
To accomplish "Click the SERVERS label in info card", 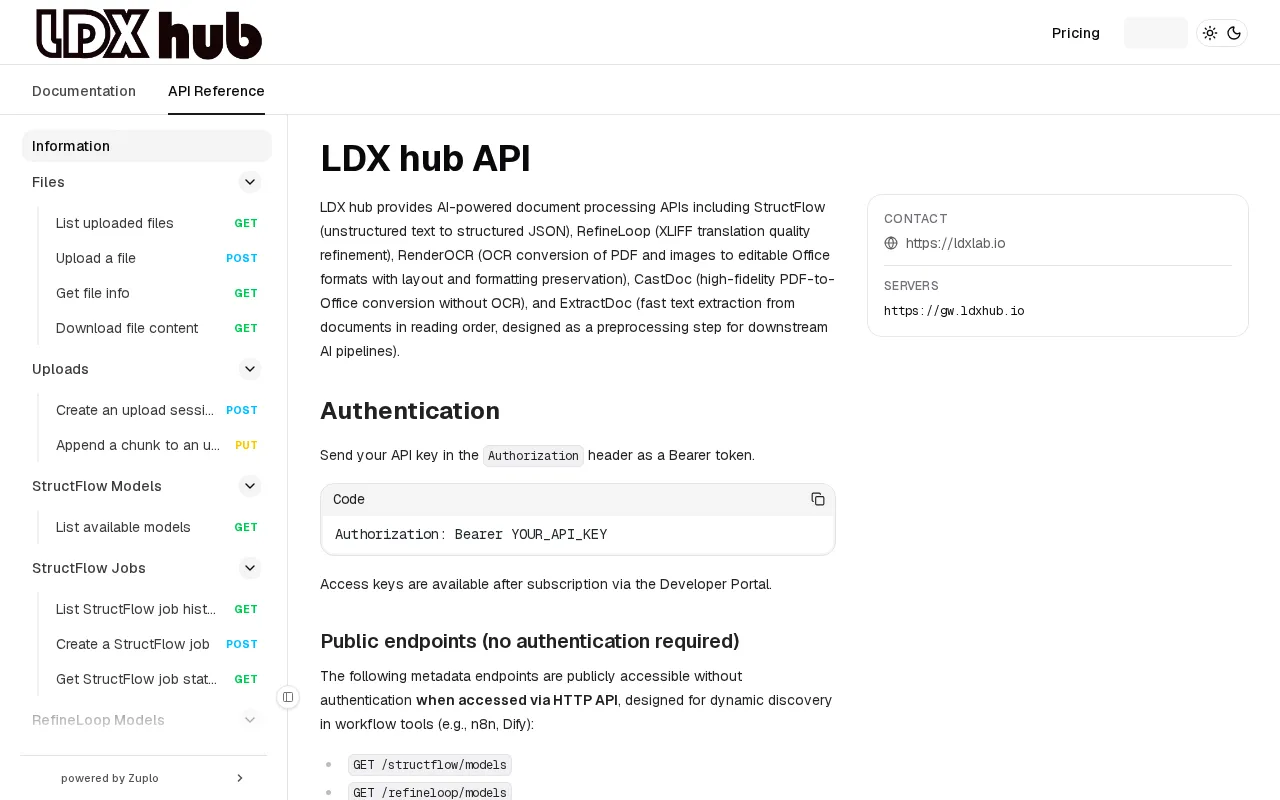I will [911, 286].
